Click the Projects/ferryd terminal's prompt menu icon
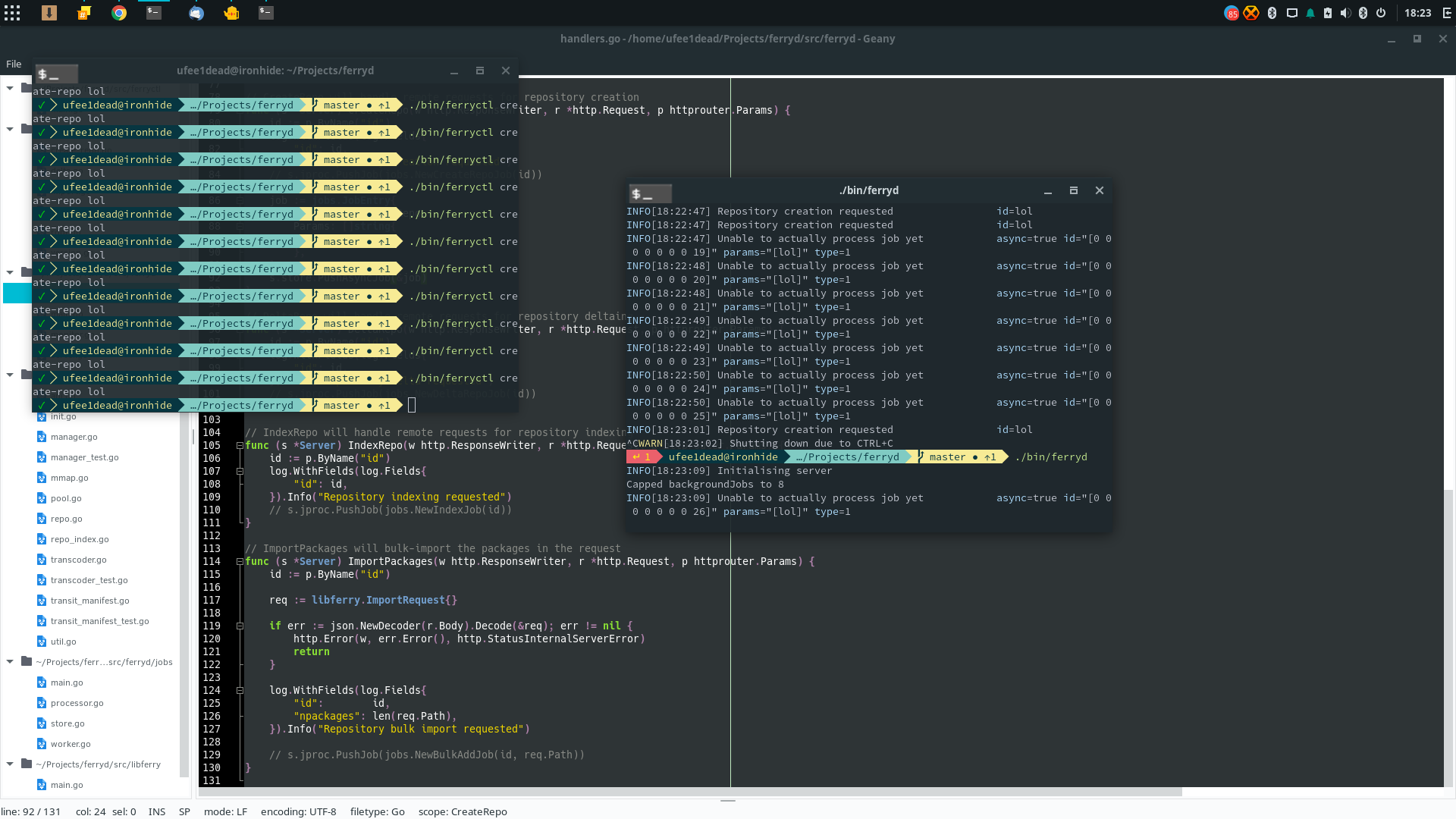The height and width of the screenshot is (819, 1456). (56, 74)
